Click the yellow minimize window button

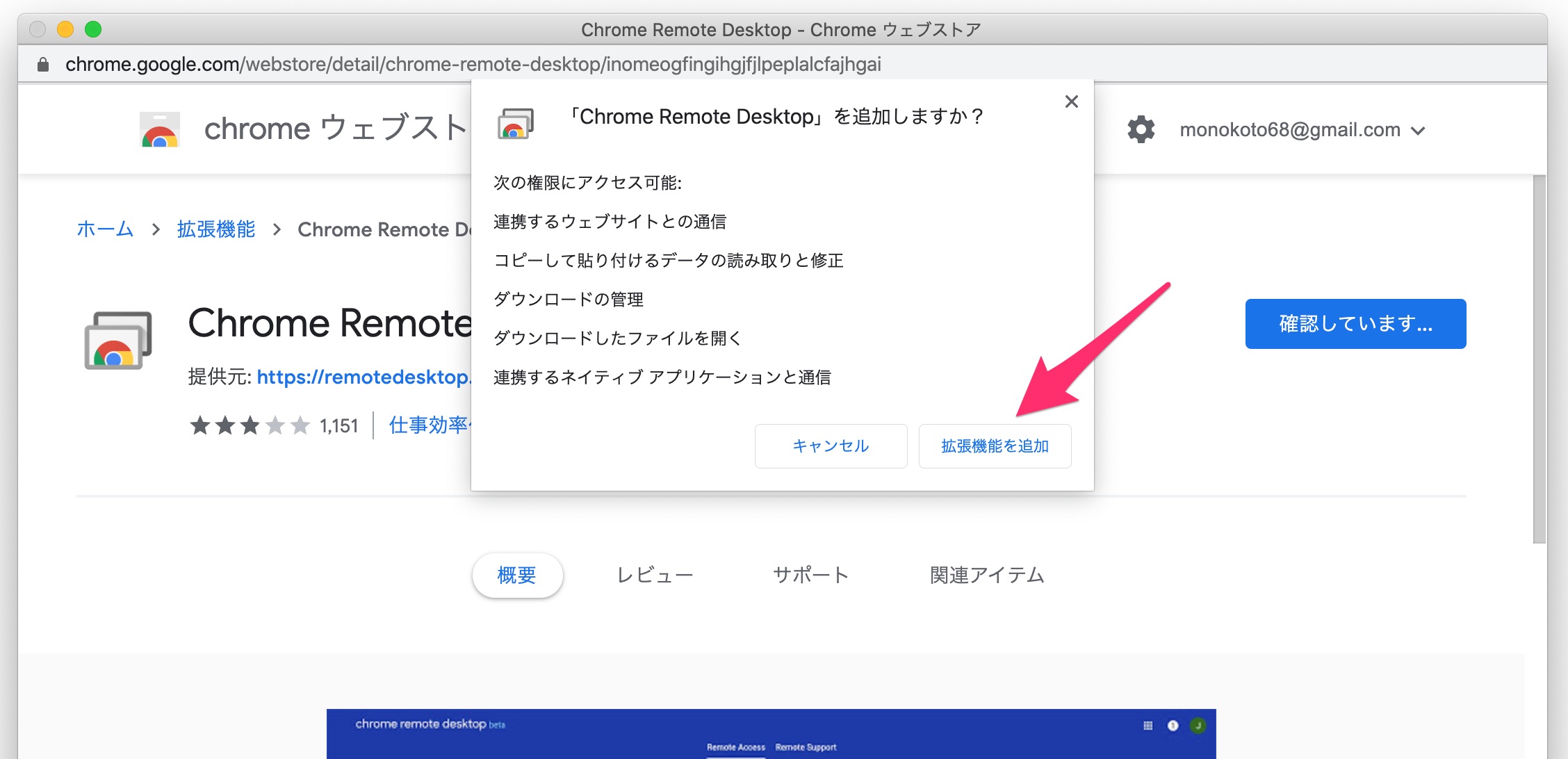click(65, 29)
